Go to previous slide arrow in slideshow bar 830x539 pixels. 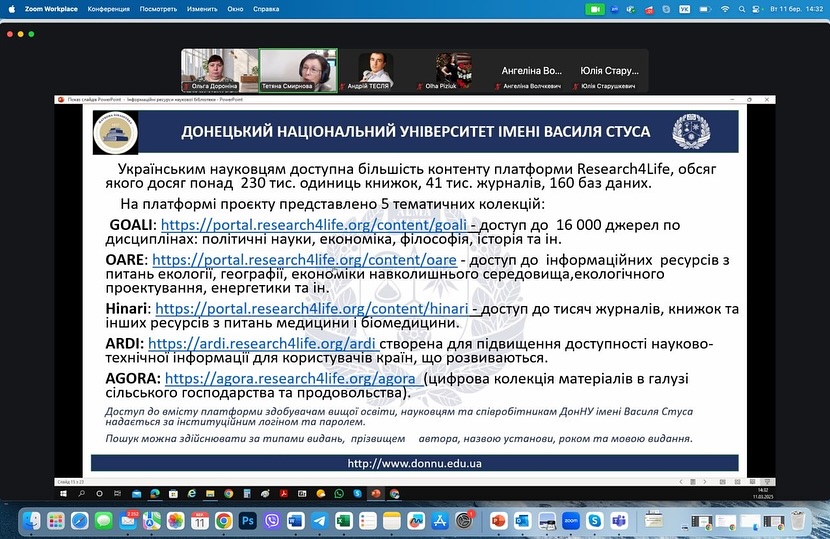click(681, 482)
